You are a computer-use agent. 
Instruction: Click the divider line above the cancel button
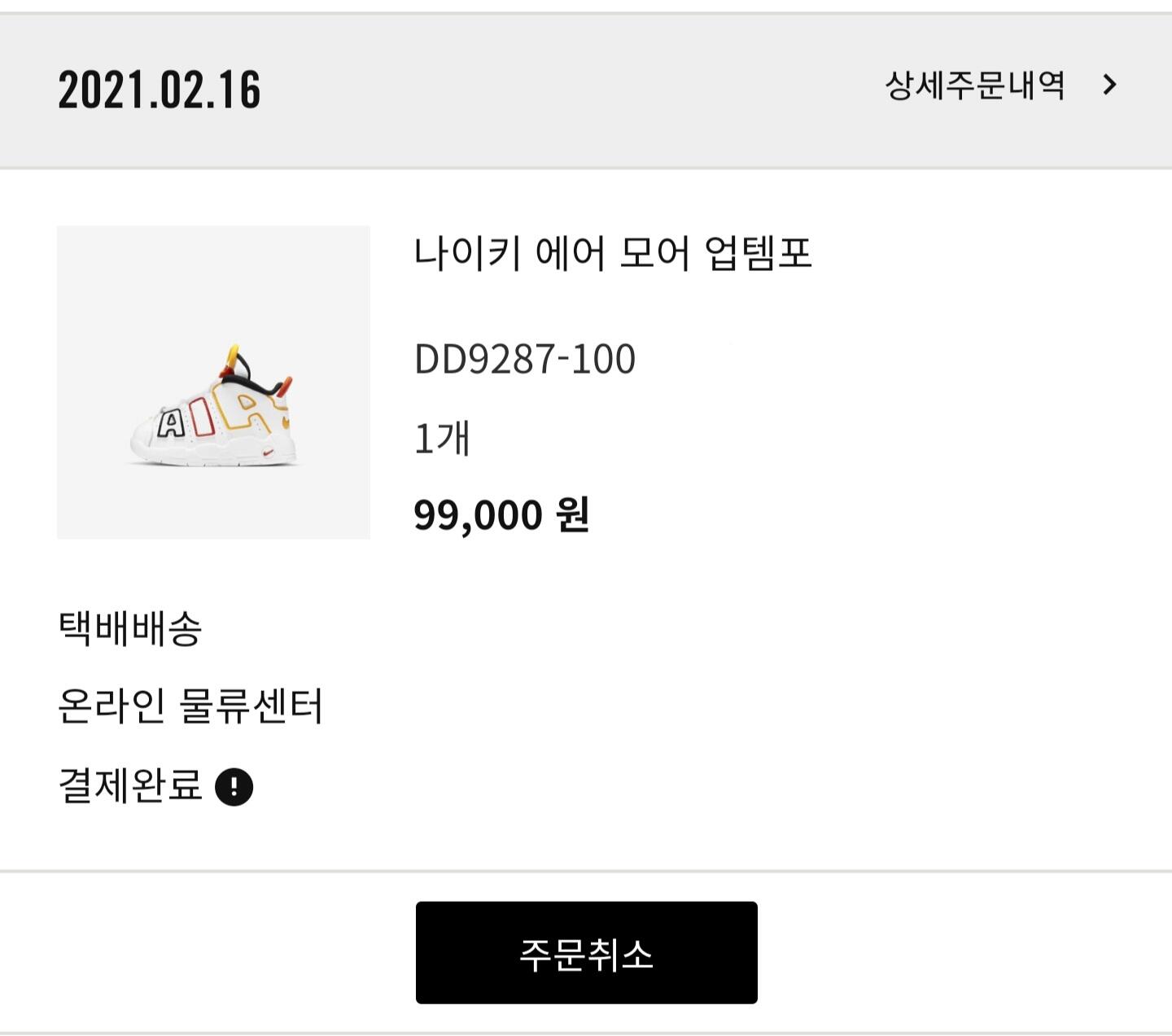pyautogui.click(x=586, y=872)
